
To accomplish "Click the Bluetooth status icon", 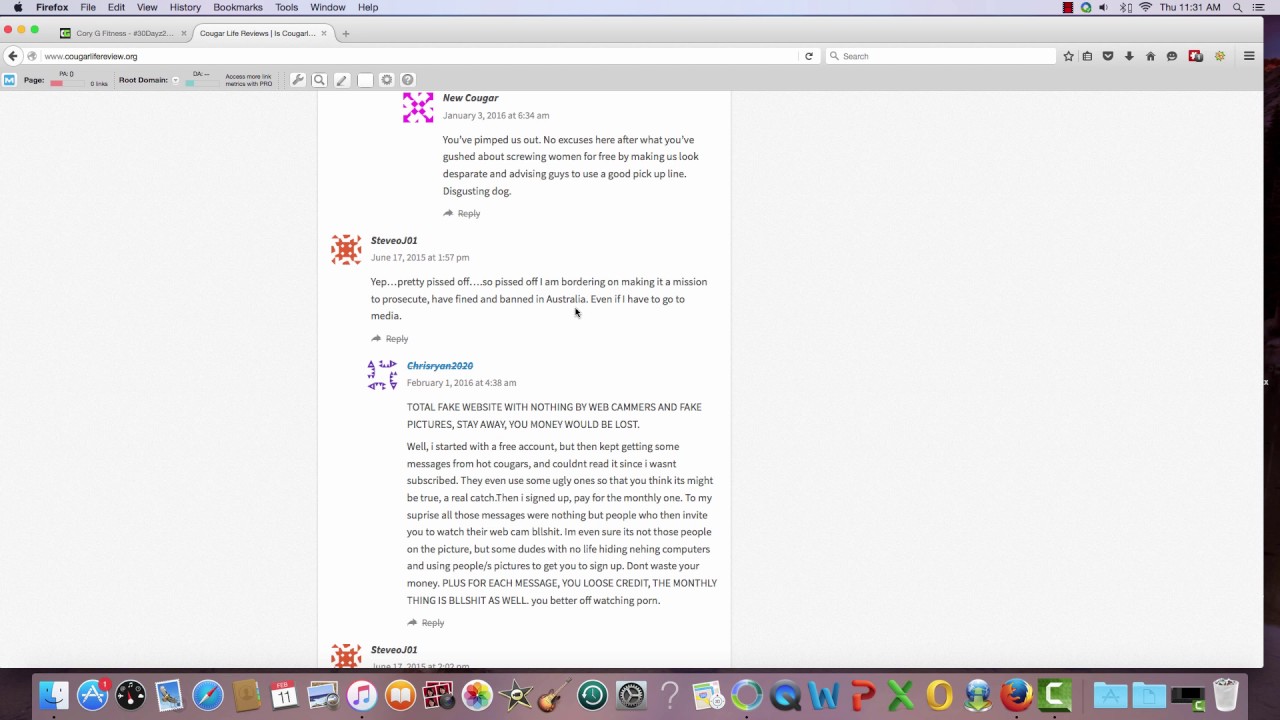I will coord(1125,7).
